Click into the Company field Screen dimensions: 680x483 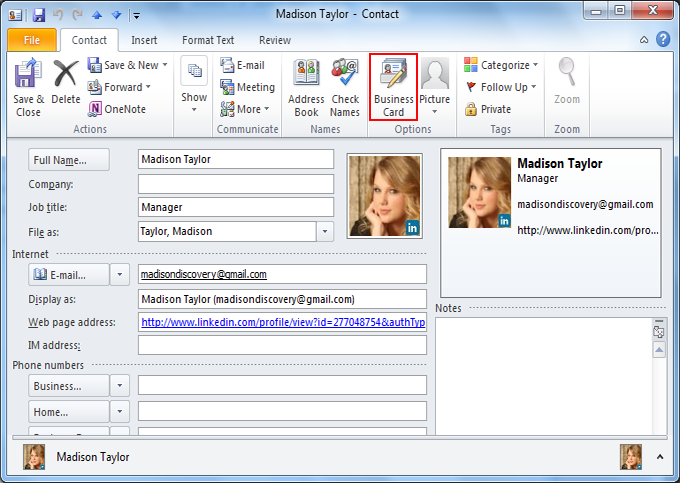(x=236, y=184)
